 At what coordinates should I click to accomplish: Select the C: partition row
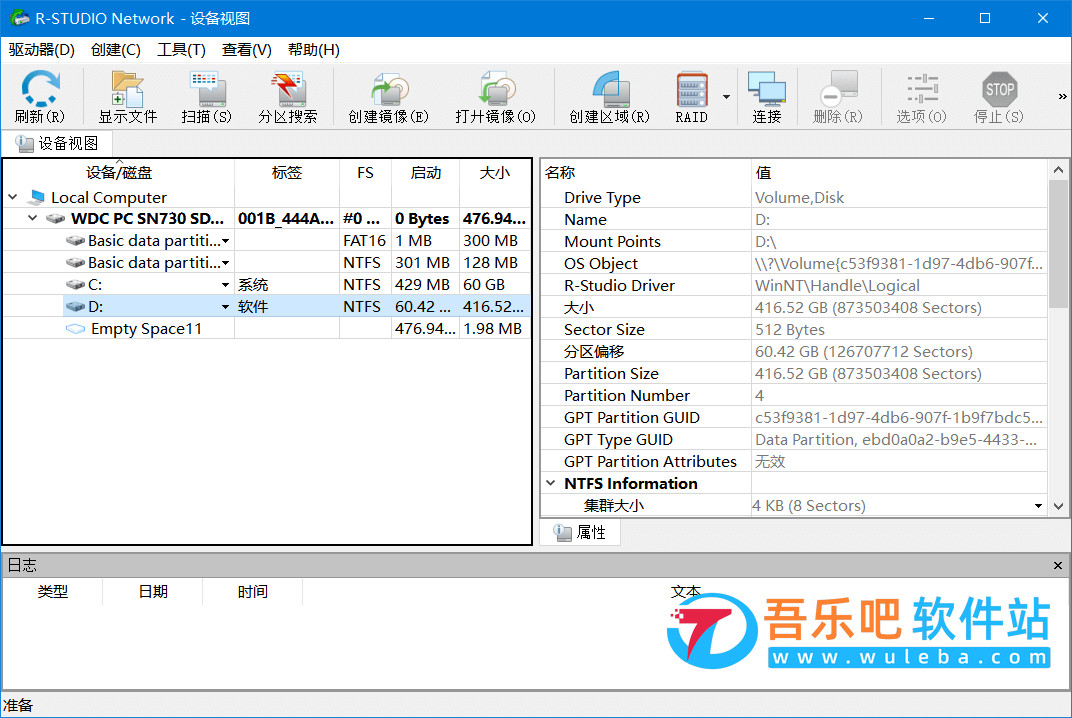pyautogui.click(x=267, y=284)
